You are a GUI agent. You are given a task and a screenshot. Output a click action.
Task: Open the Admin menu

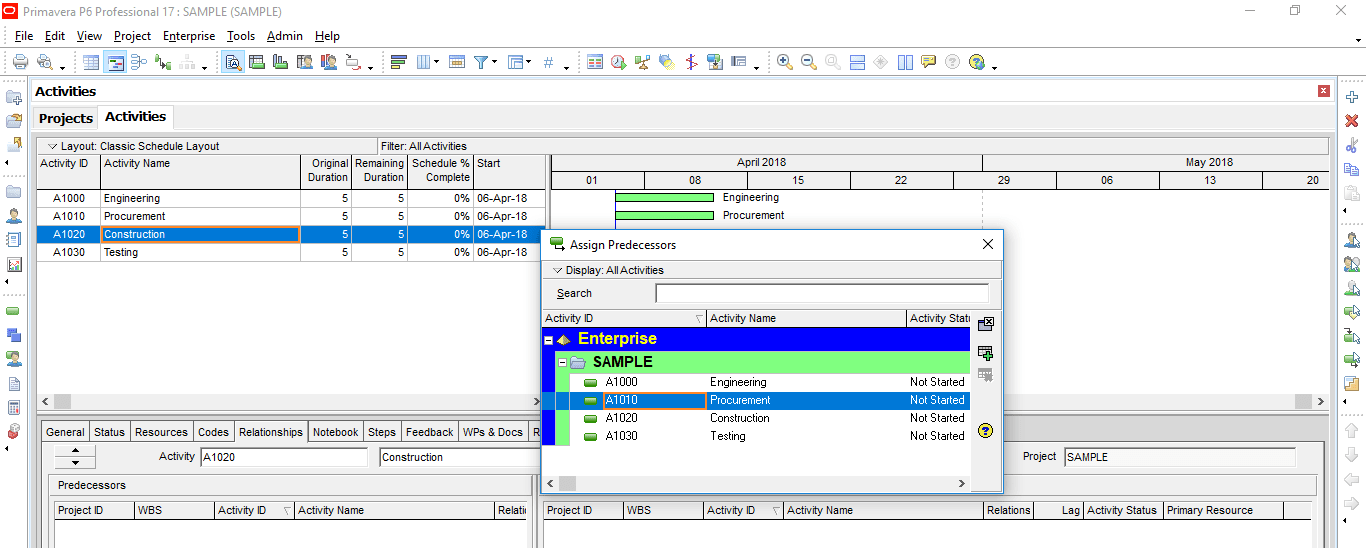pyautogui.click(x=285, y=36)
